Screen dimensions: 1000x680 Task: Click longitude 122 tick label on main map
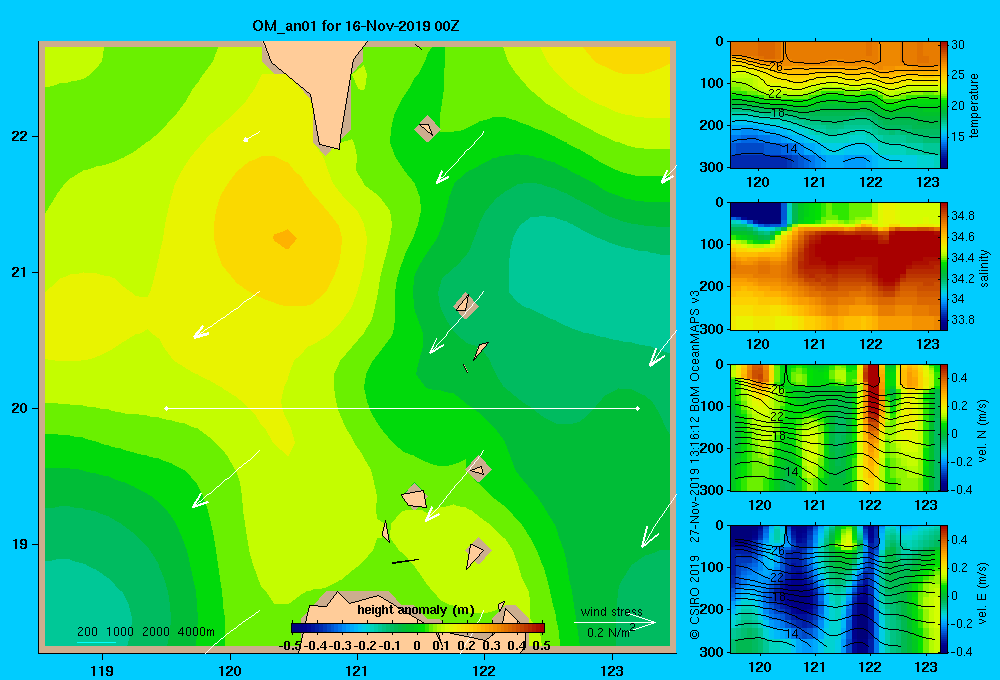coord(484,670)
